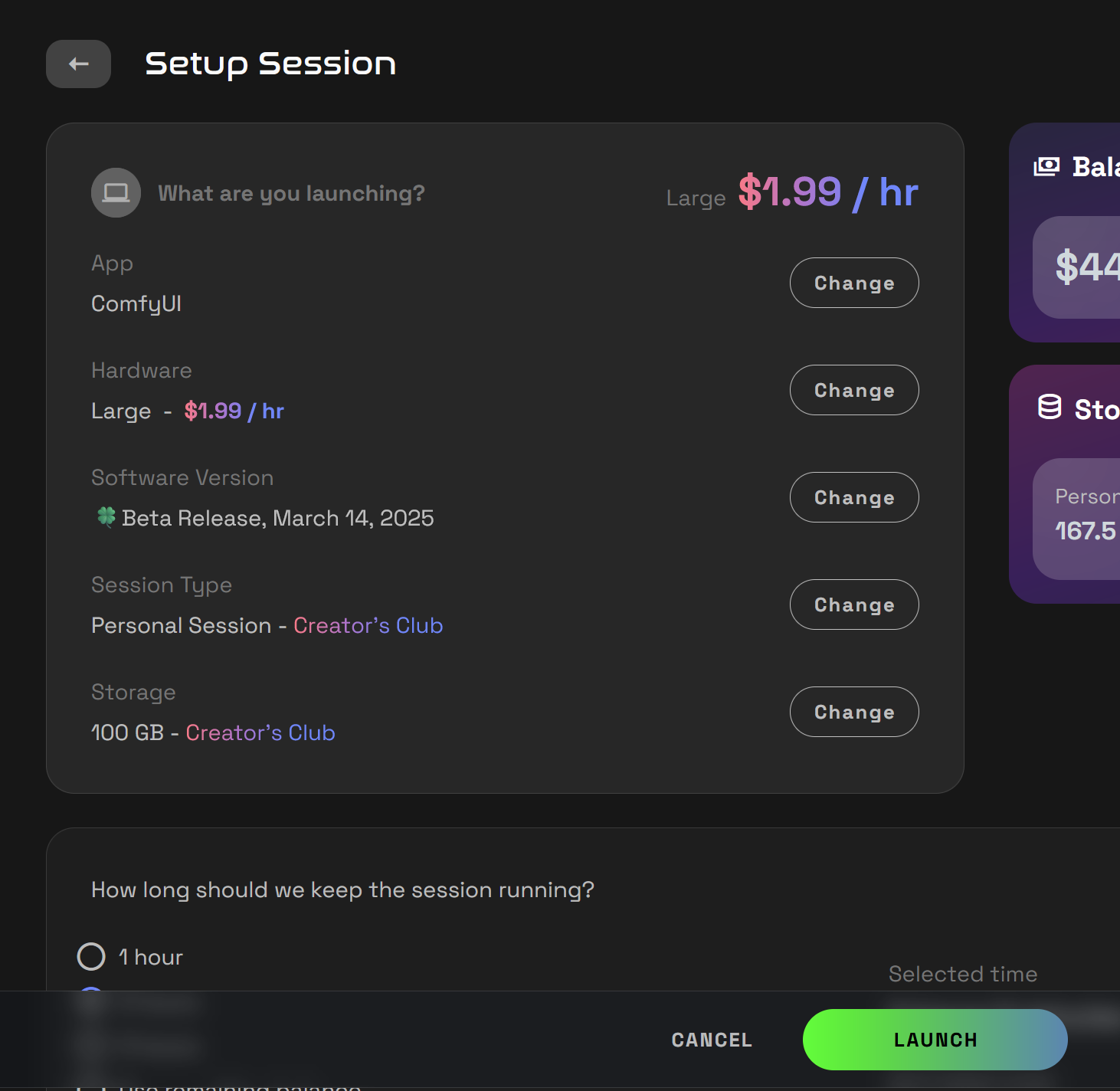Open Creator's Club link under Storage
The image size is (1120, 1091).
(x=260, y=732)
